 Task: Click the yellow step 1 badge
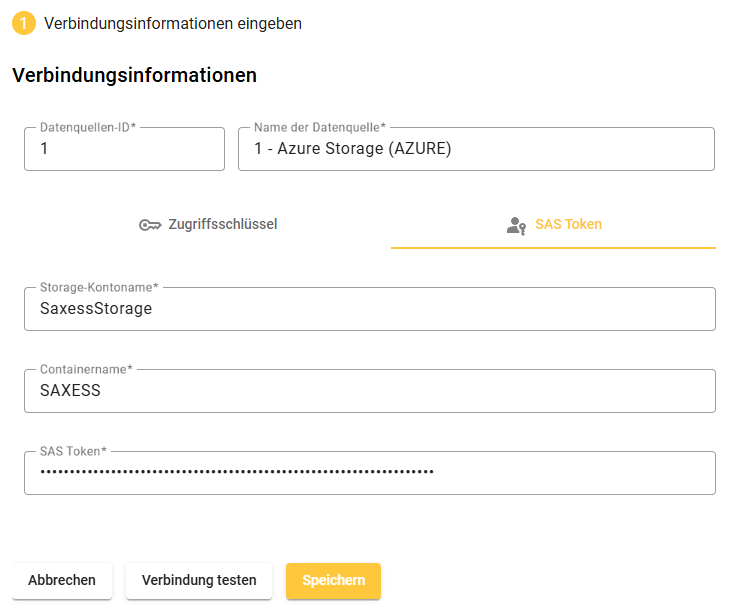24,23
